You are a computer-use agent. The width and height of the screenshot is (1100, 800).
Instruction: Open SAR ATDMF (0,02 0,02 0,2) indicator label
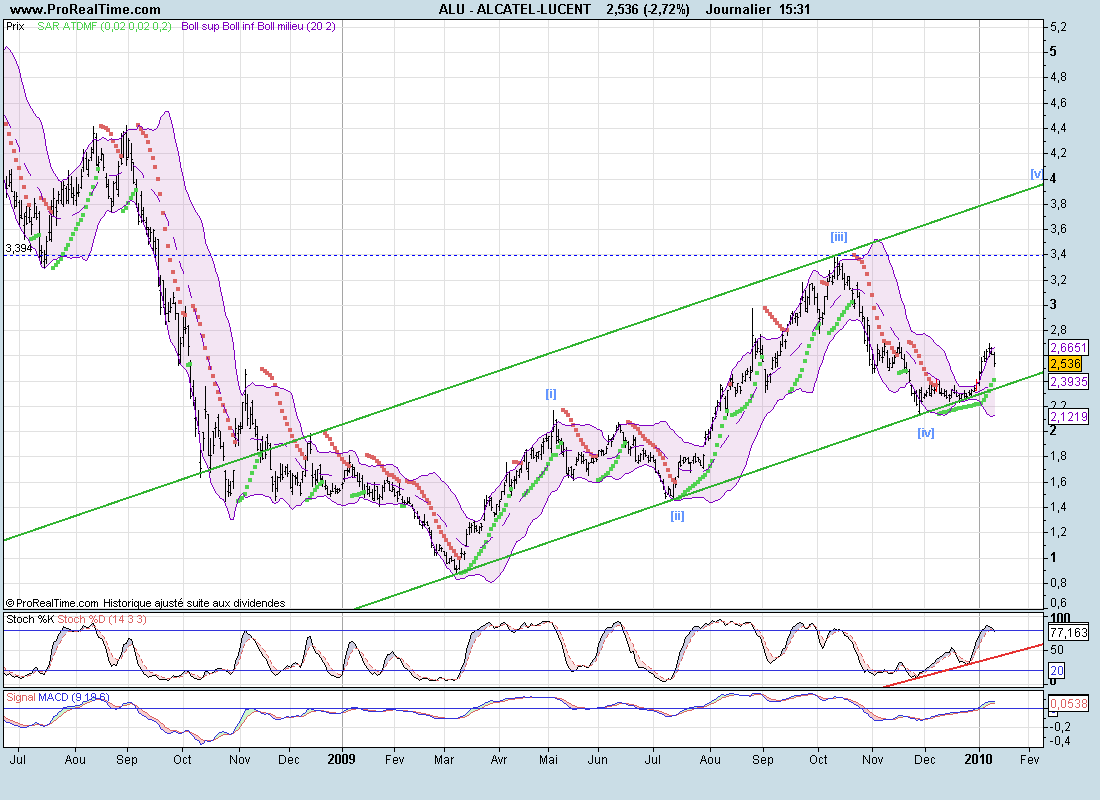[x=105, y=26]
